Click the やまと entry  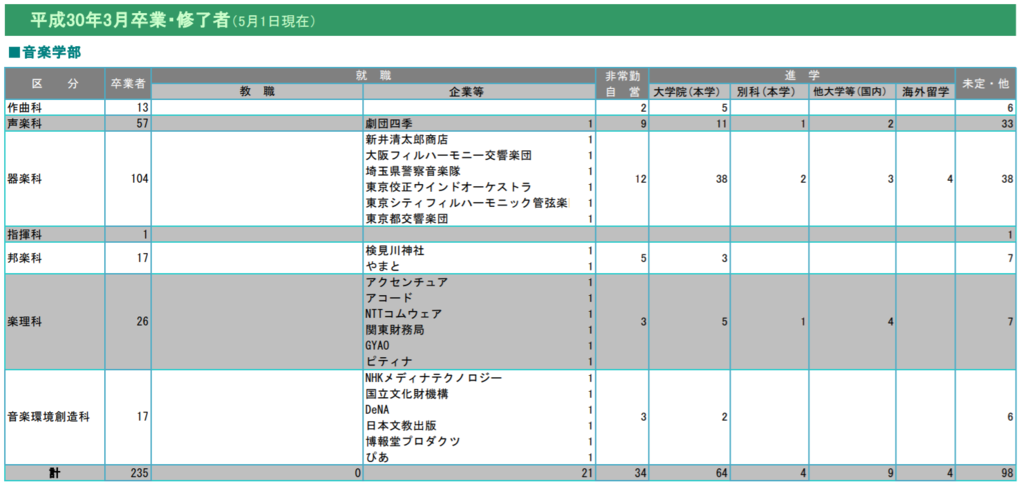click(383, 266)
